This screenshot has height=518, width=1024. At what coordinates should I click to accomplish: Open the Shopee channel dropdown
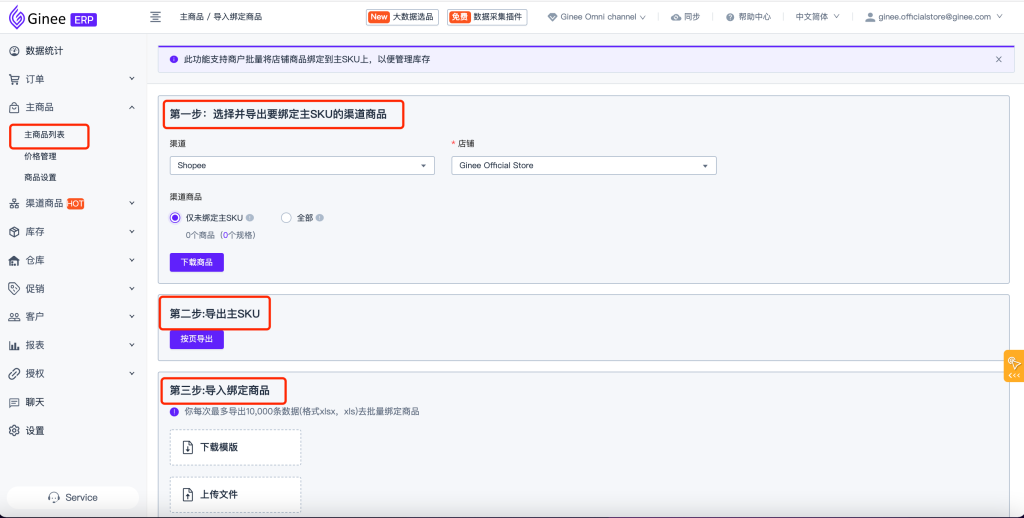(302, 165)
